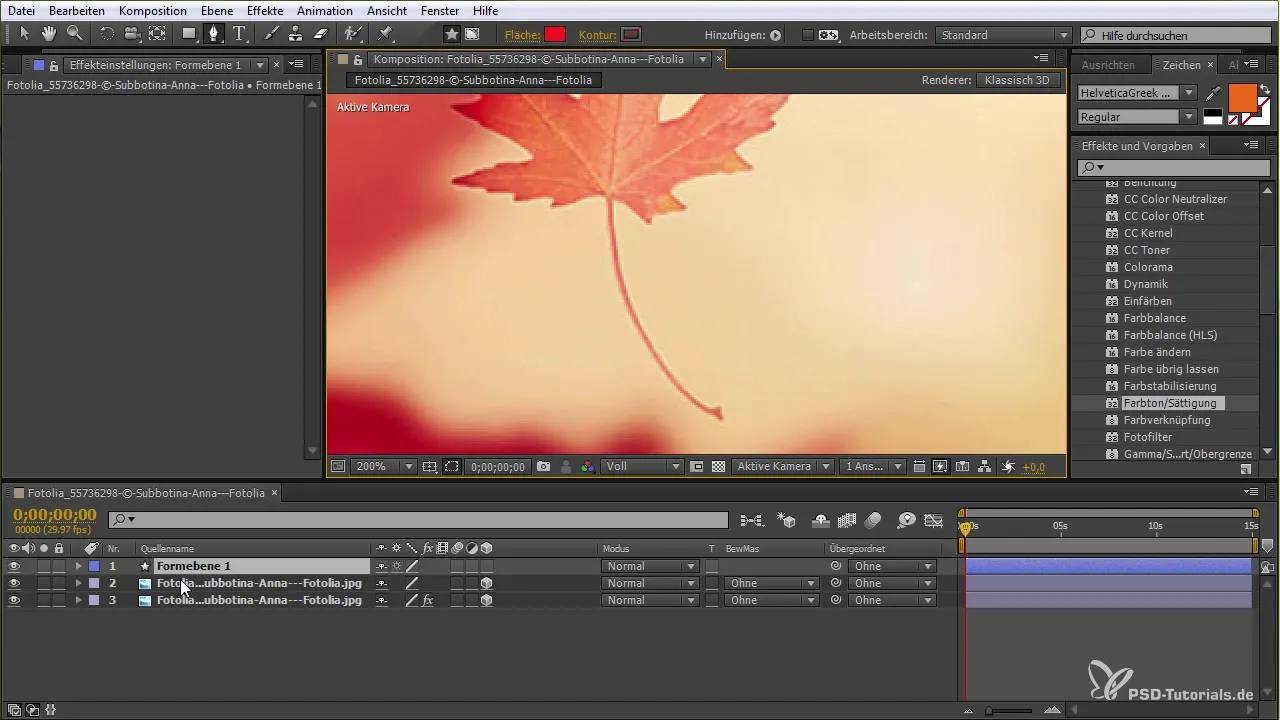Screen dimensions: 1280x720
Task: Select the Clone Stamp tool
Action: pyautogui.click(x=295, y=34)
